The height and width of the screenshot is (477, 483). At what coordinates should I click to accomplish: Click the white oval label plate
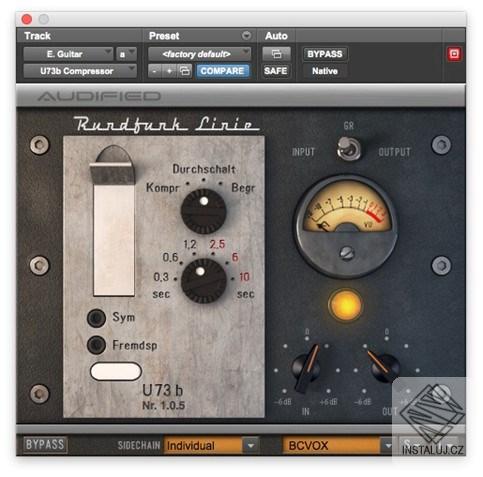[116, 371]
